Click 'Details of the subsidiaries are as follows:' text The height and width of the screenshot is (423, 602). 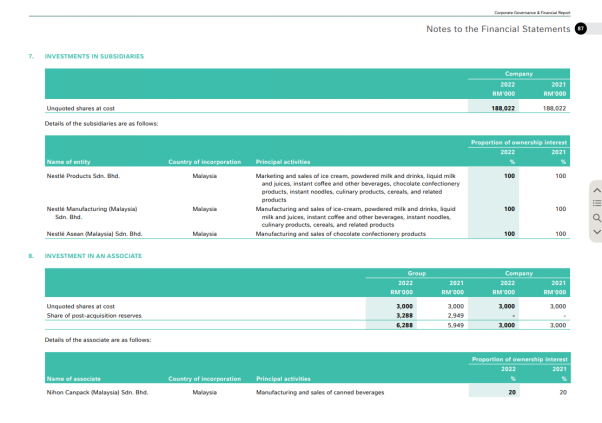pyautogui.click(x=101, y=124)
